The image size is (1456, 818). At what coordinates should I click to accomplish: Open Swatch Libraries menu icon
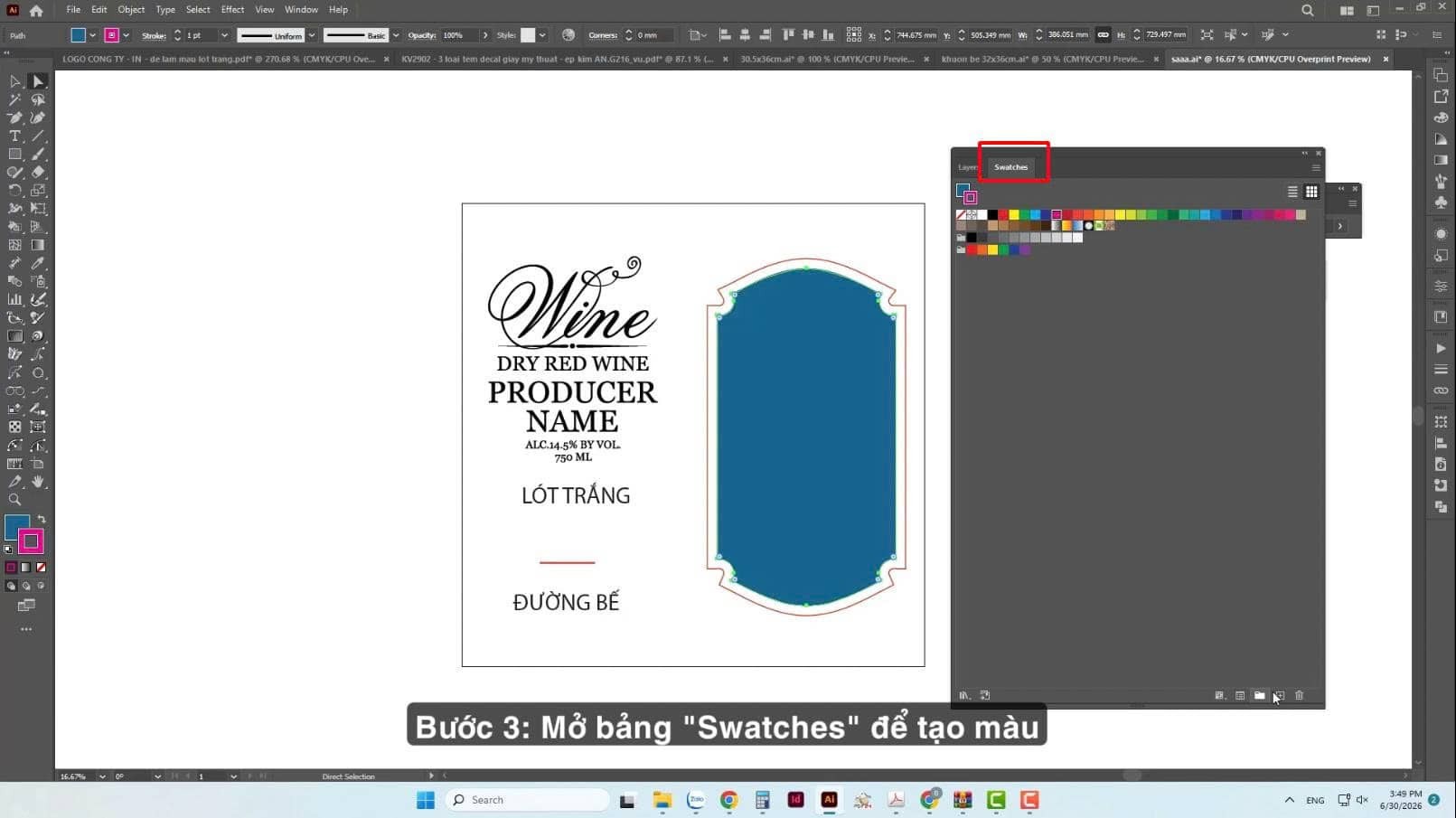[x=964, y=695]
